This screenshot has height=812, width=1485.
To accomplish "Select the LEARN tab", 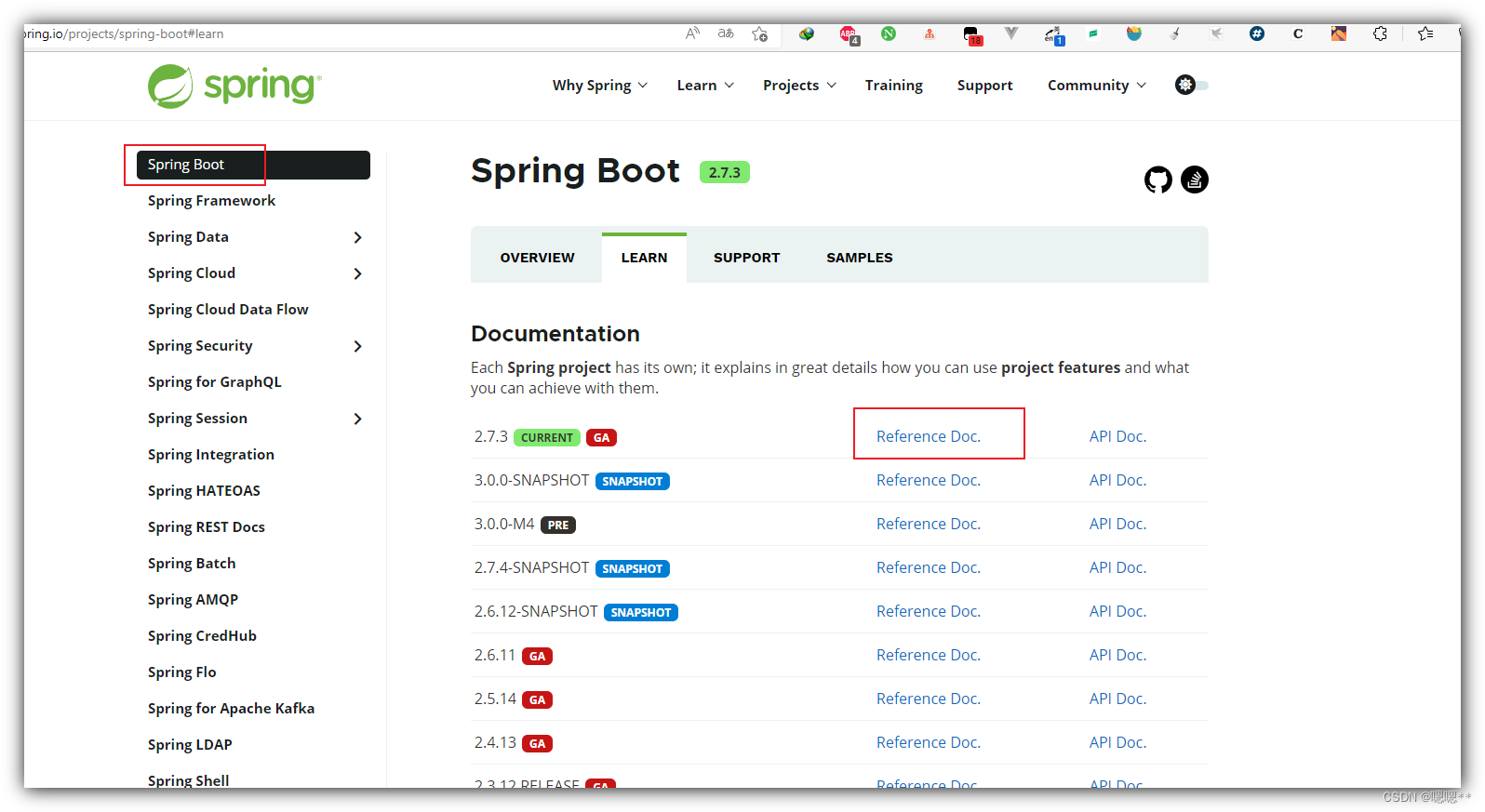I will pos(644,258).
